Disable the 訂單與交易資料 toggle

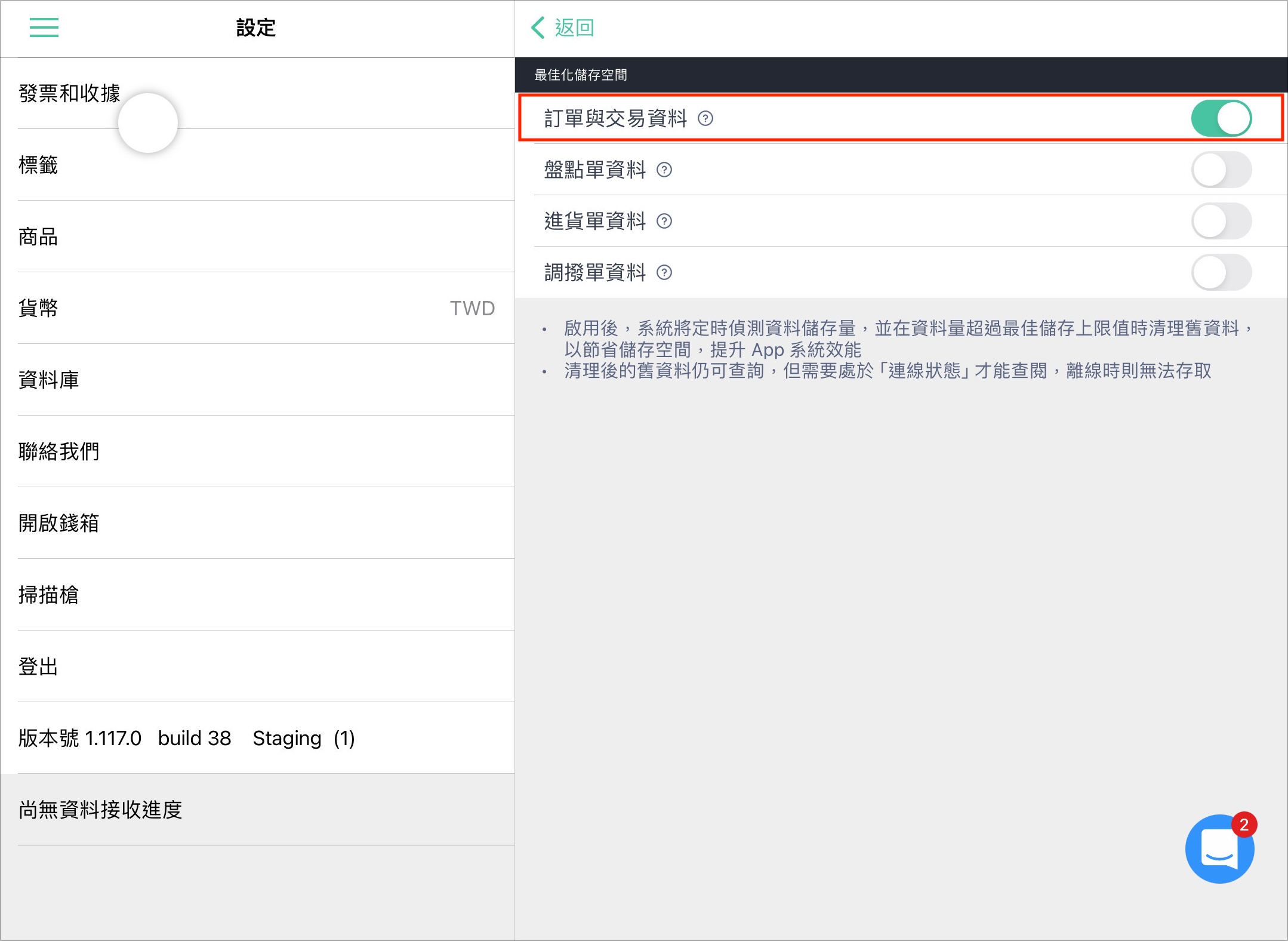point(1221,118)
